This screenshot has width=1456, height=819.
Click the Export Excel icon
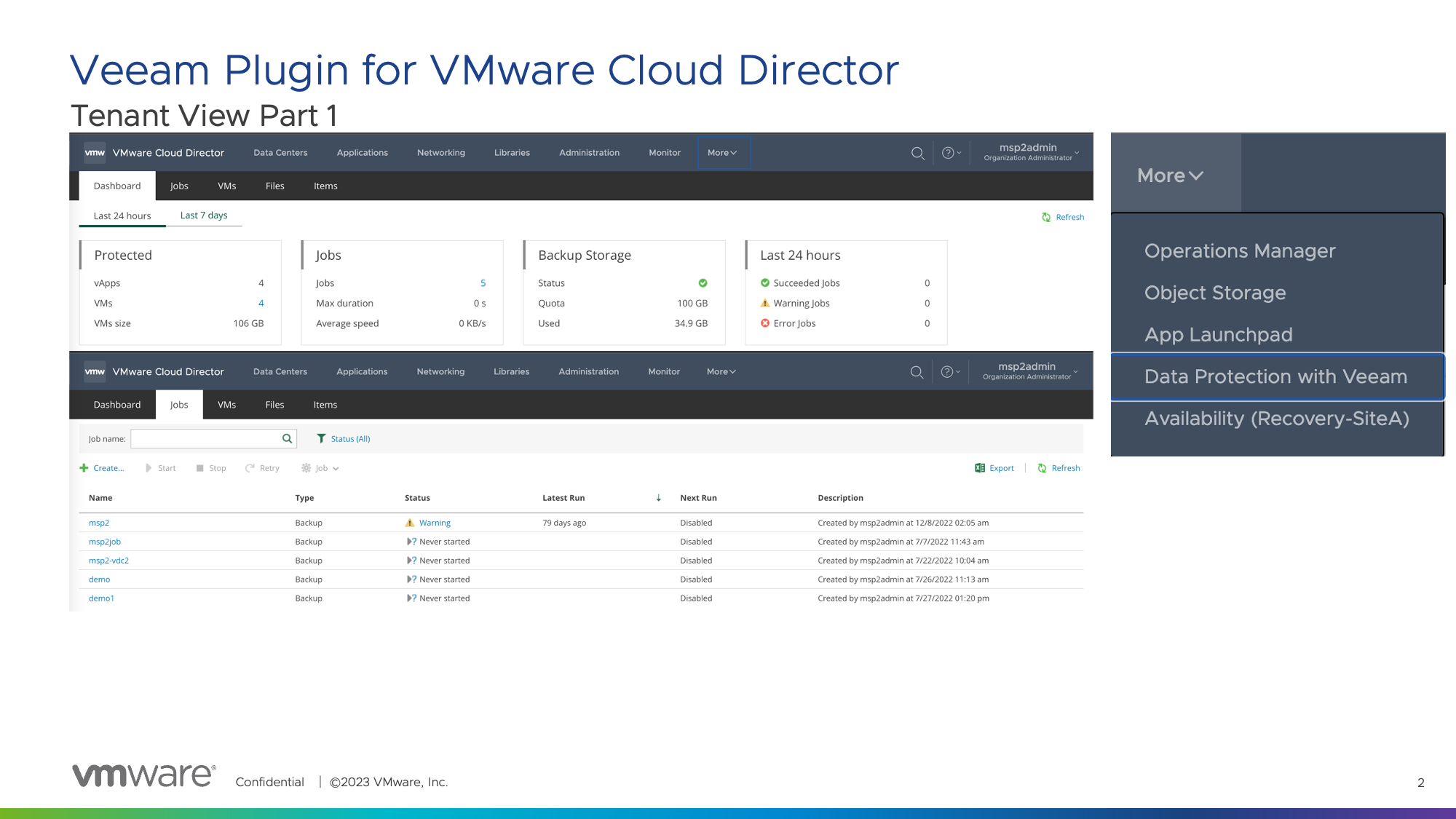pos(980,468)
